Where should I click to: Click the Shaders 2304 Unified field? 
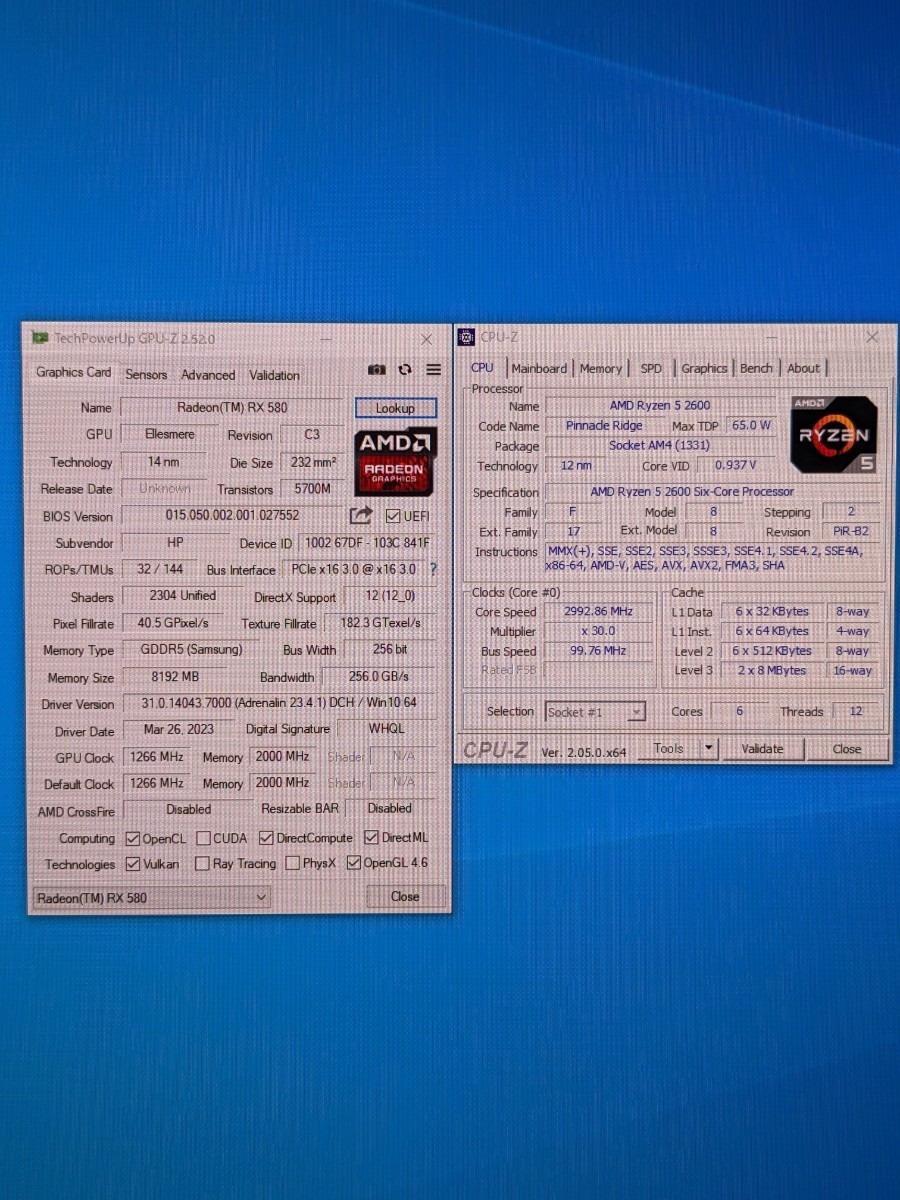coord(184,596)
